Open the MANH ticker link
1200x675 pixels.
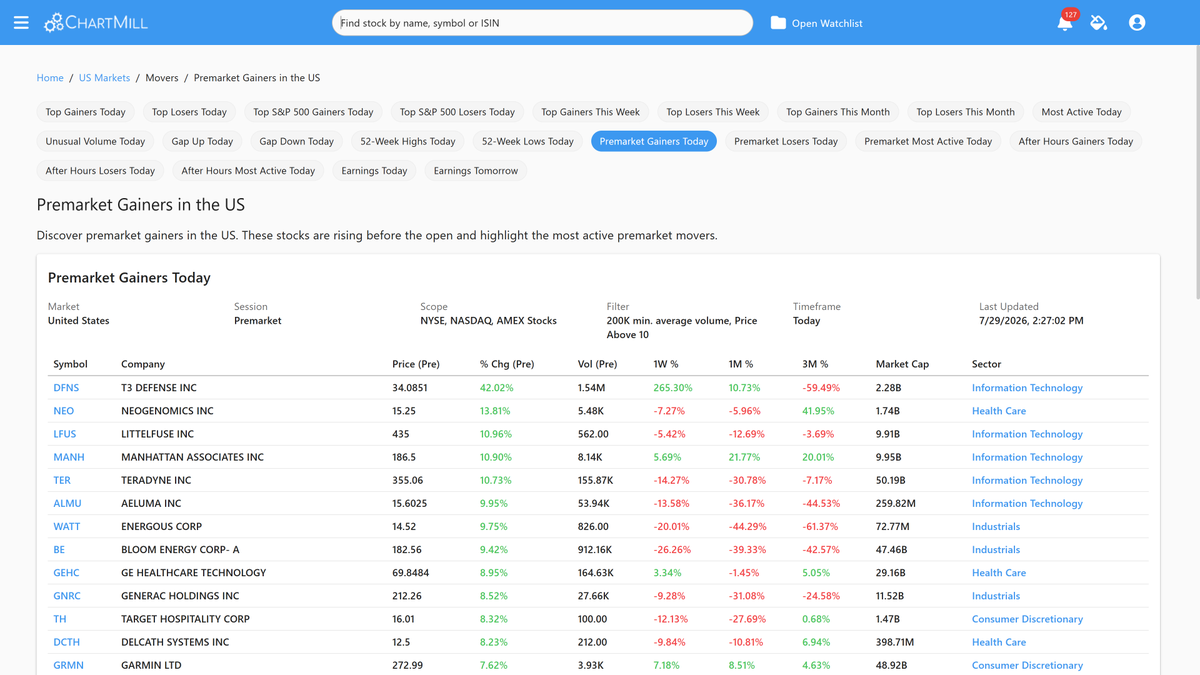(x=69, y=457)
